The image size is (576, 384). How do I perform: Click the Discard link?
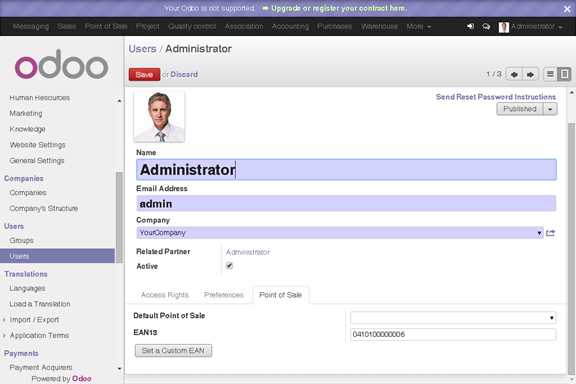tap(184, 75)
